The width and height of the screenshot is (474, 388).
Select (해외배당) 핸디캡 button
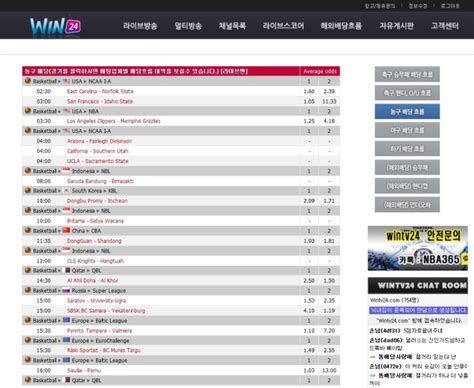point(407,186)
